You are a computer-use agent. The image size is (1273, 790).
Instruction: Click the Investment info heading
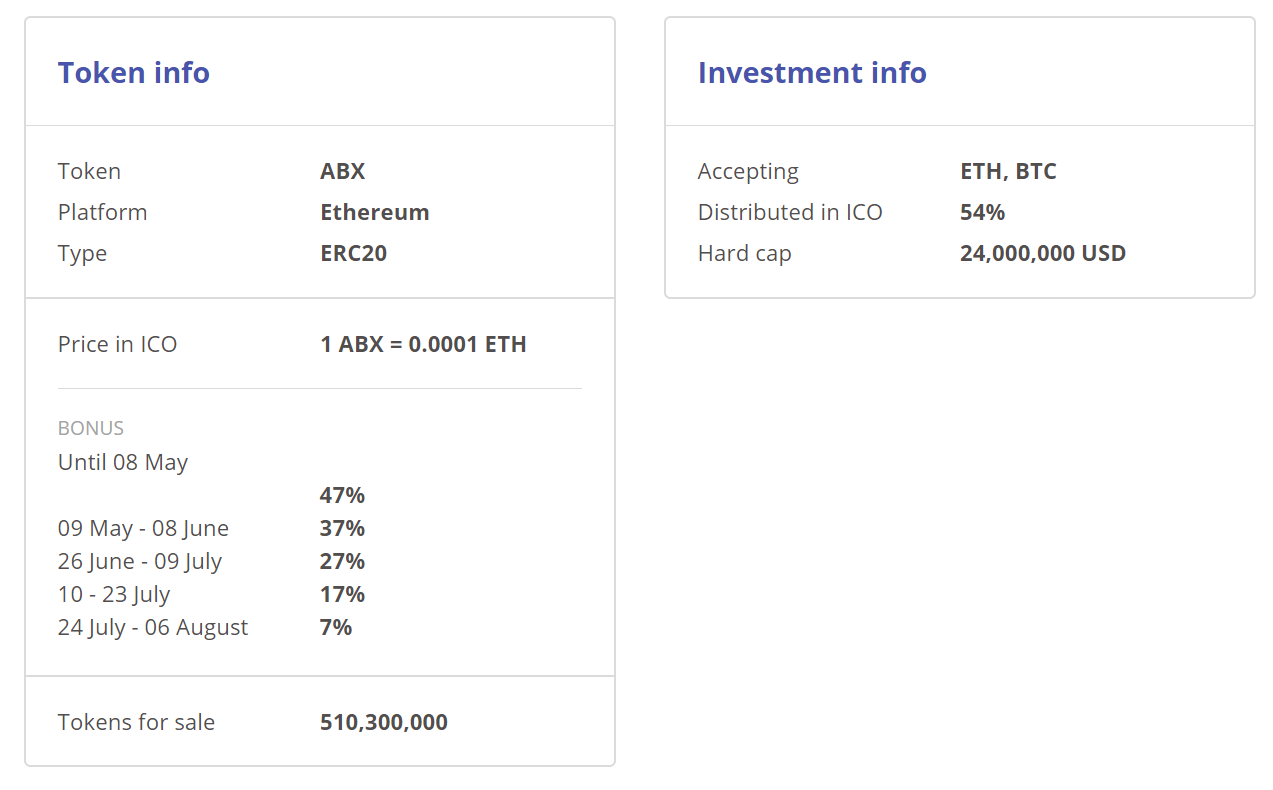pos(812,73)
